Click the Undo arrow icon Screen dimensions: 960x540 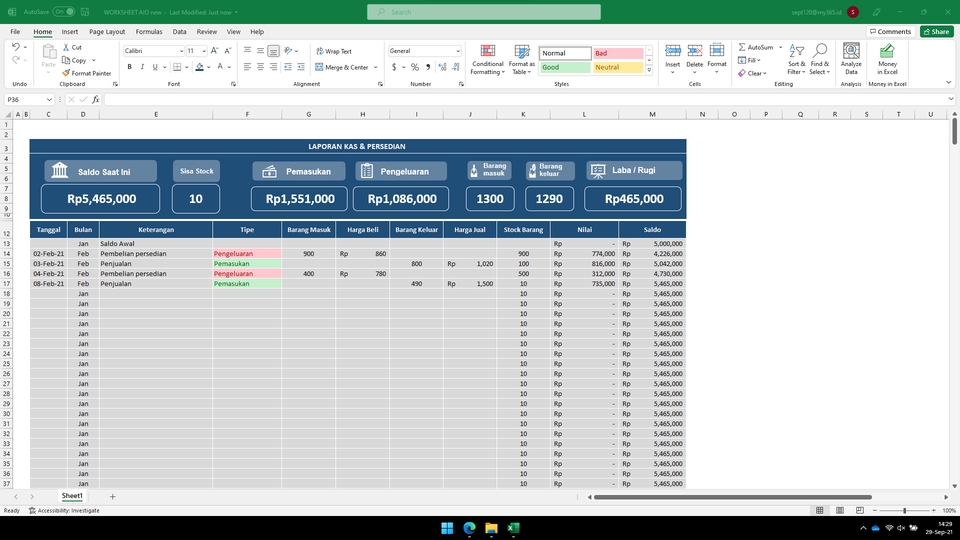point(16,47)
